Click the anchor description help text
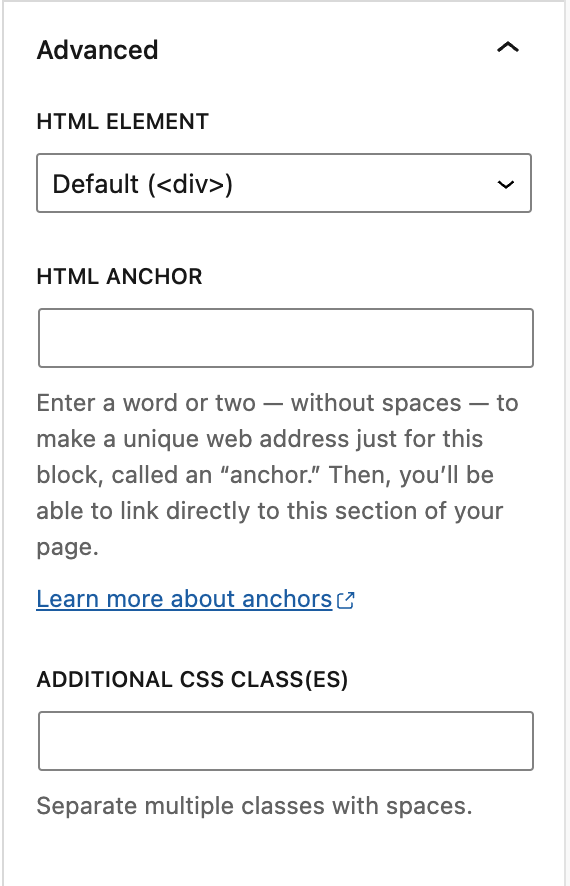 point(277,475)
